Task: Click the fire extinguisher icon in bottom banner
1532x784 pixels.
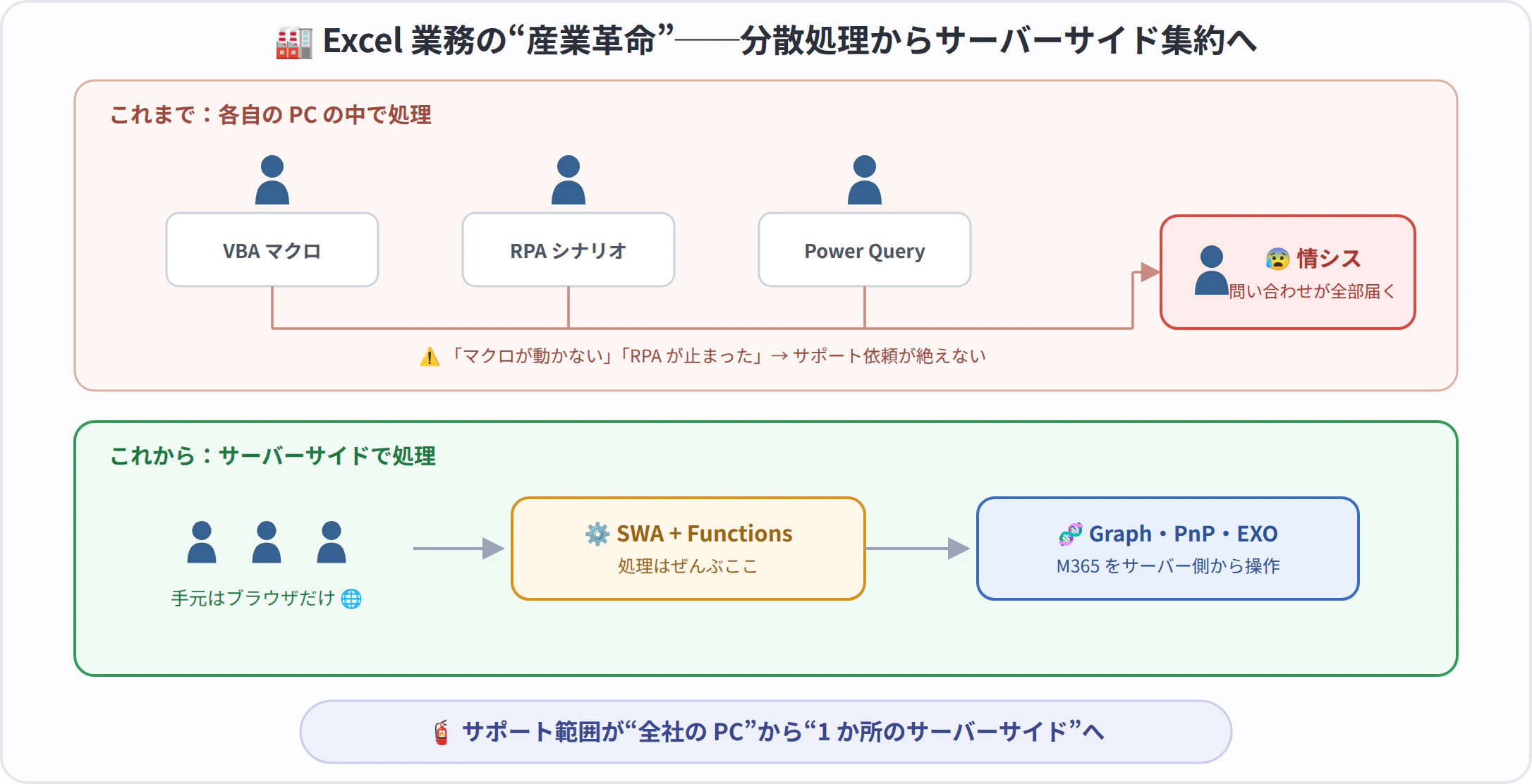Action: tap(442, 732)
